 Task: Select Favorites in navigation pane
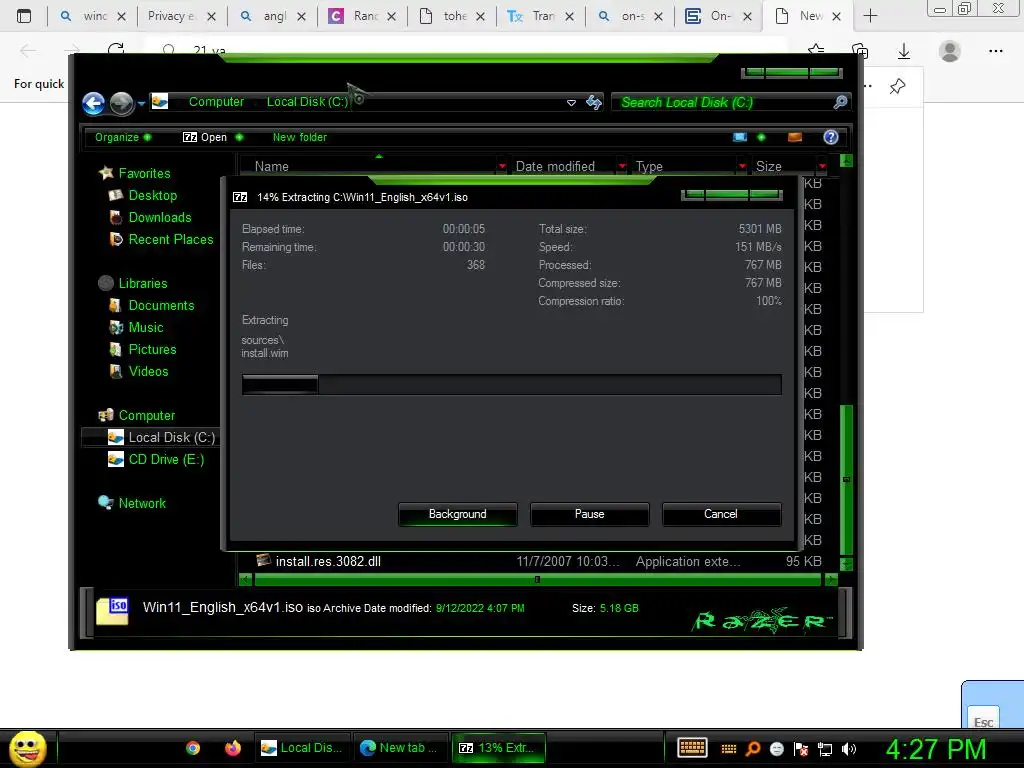tap(136, 173)
